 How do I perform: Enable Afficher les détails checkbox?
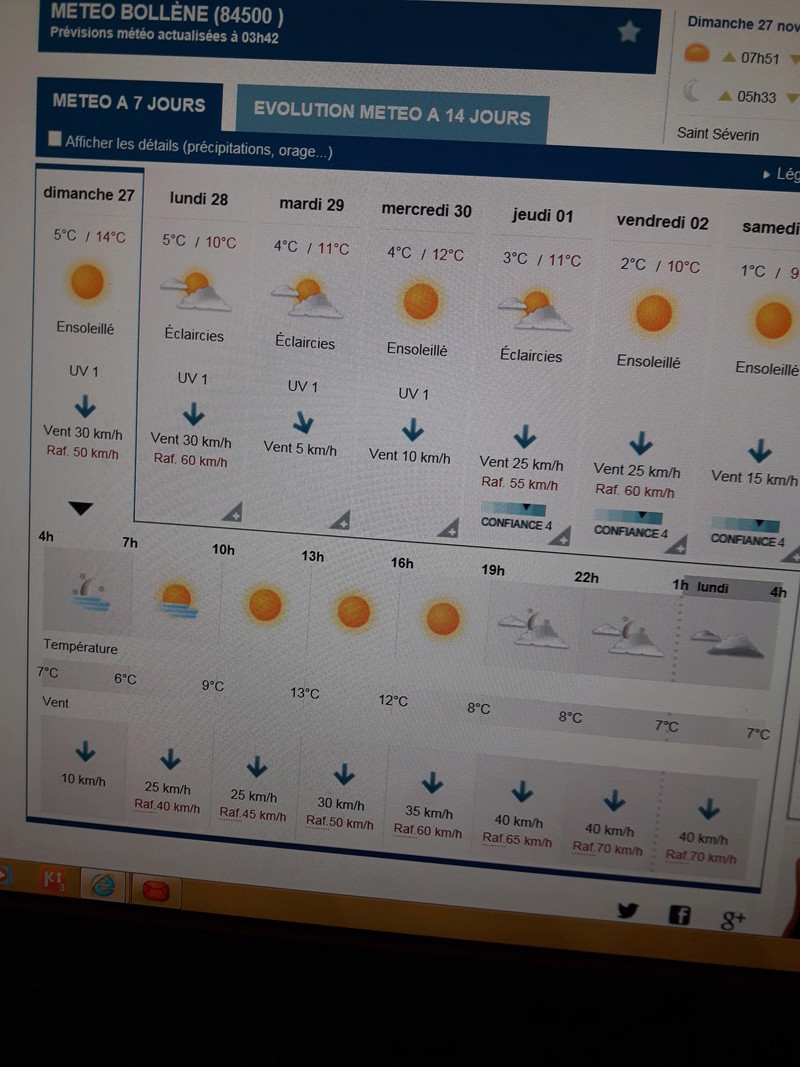[x=54, y=139]
